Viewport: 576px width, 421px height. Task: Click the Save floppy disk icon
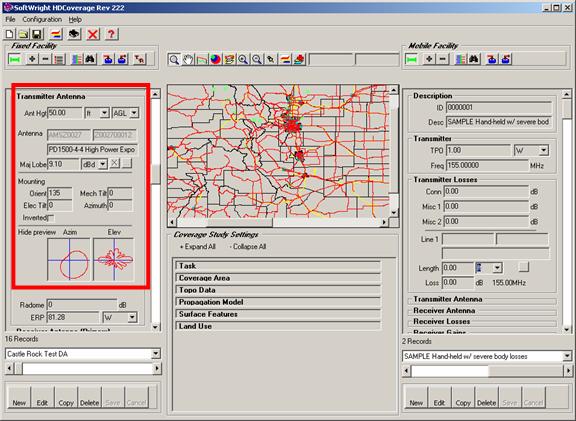click(x=37, y=34)
